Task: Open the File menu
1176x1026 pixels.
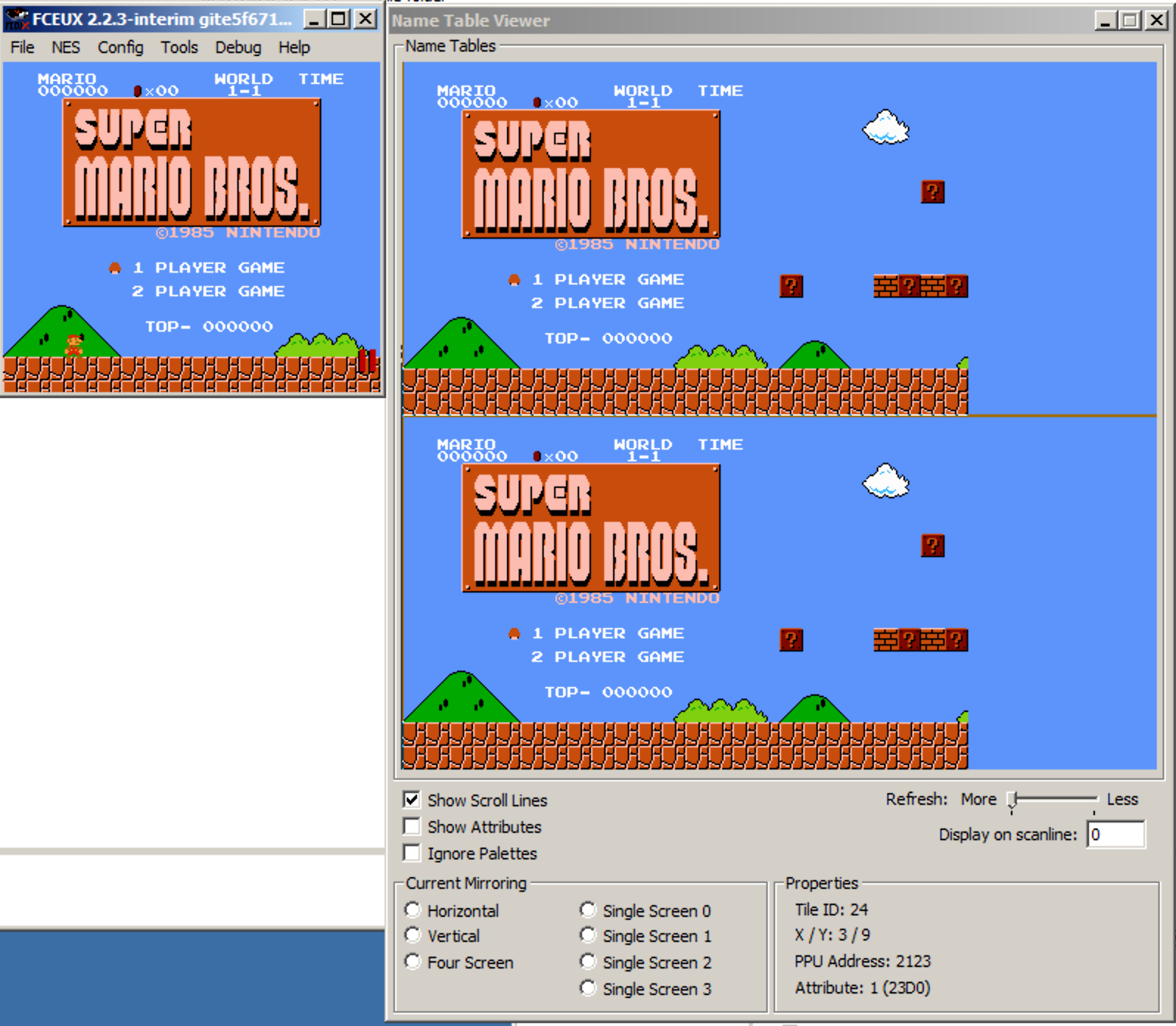Action: [x=22, y=47]
